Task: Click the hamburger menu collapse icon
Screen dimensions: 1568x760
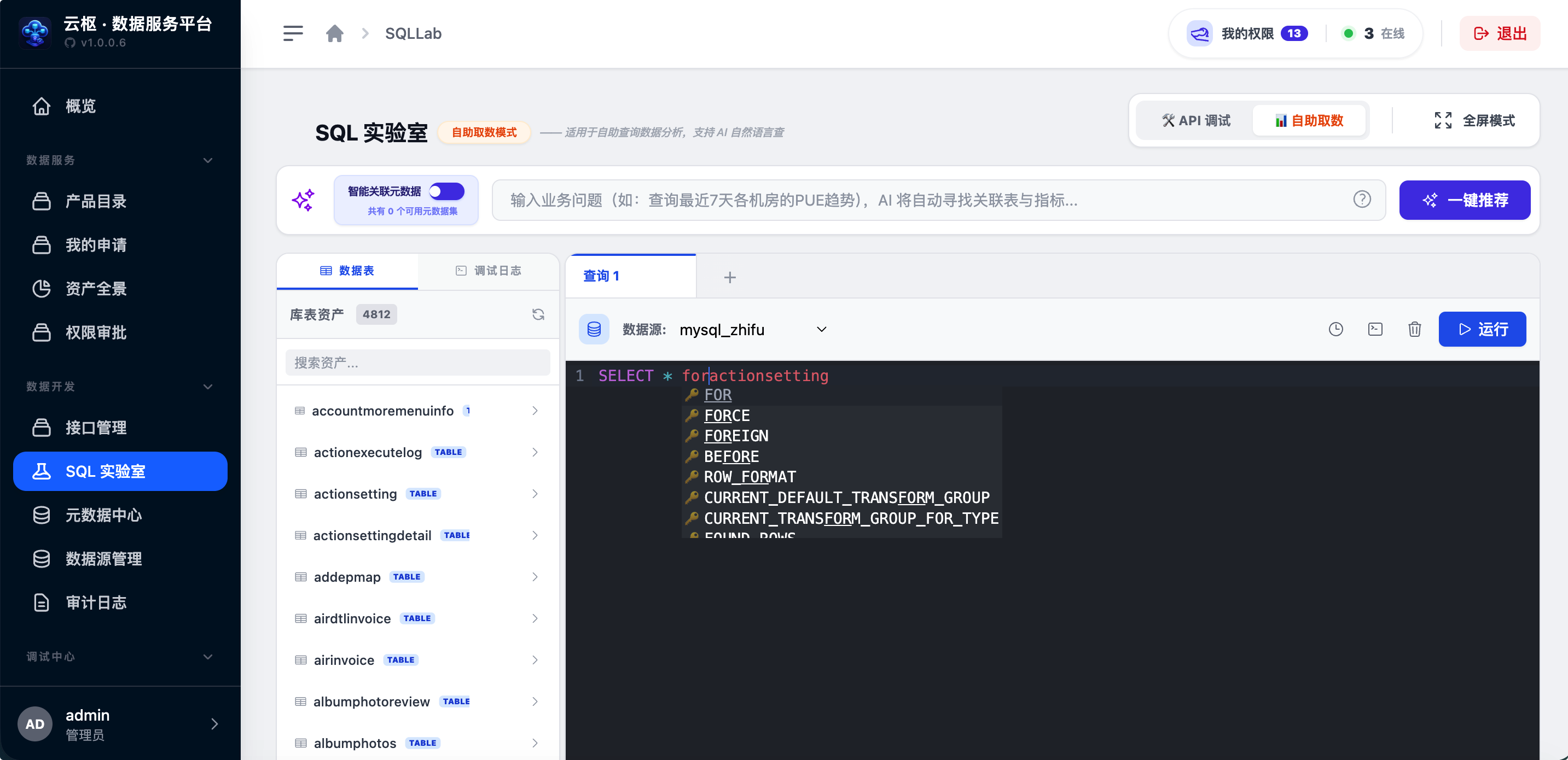Action: point(293,33)
